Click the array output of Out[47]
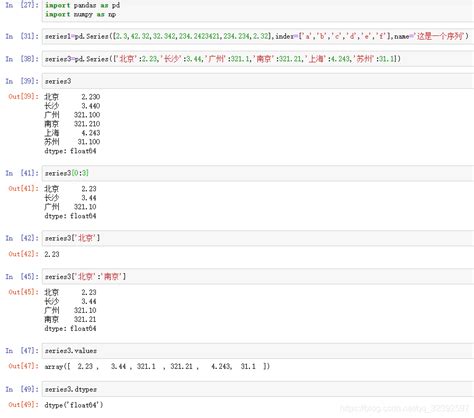The width and height of the screenshot is (474, 418). (x=157, y=367)
